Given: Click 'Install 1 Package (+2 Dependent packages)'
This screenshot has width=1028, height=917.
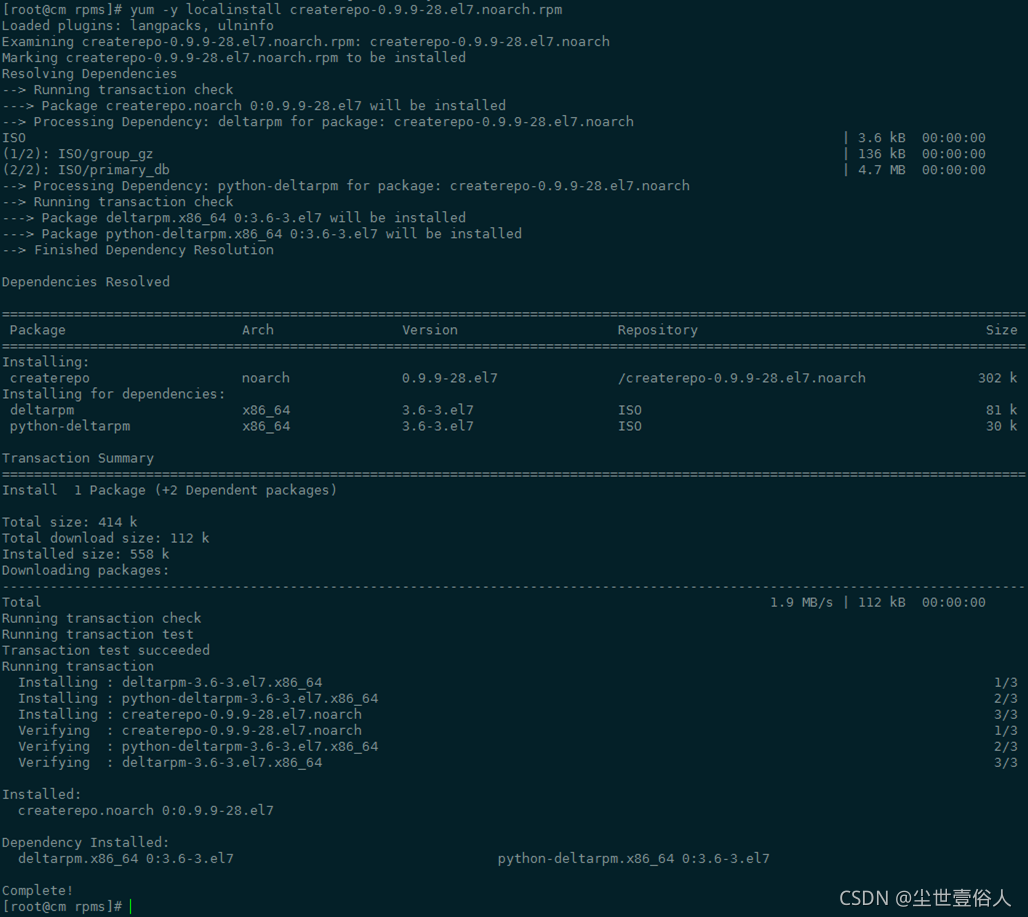Looking at the screenshot, I should pyautogui.click(x=169, y=490).
